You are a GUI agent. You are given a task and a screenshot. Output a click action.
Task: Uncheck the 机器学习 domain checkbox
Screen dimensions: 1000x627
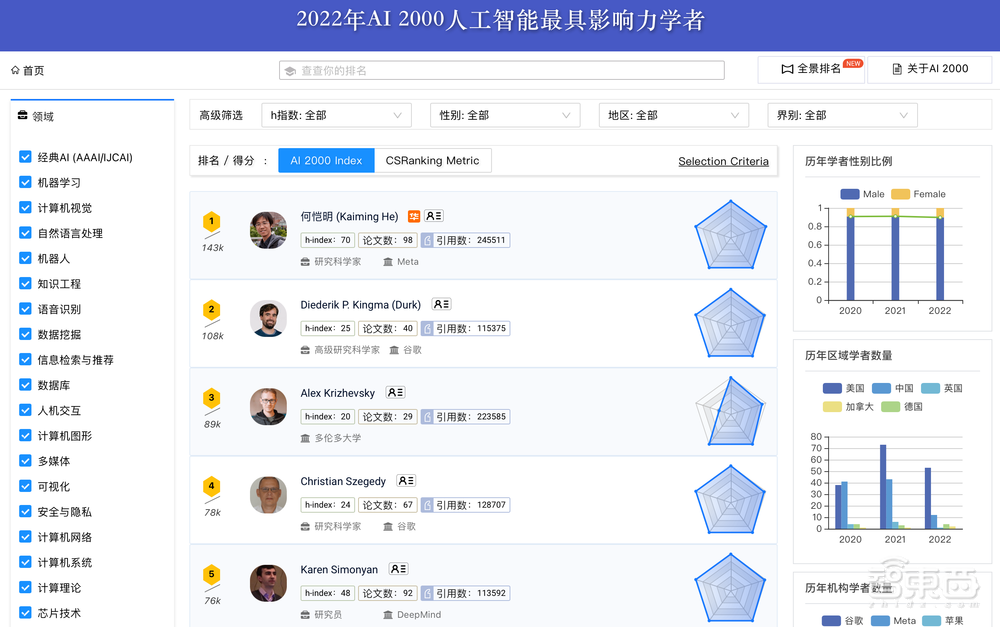(24, 182)
